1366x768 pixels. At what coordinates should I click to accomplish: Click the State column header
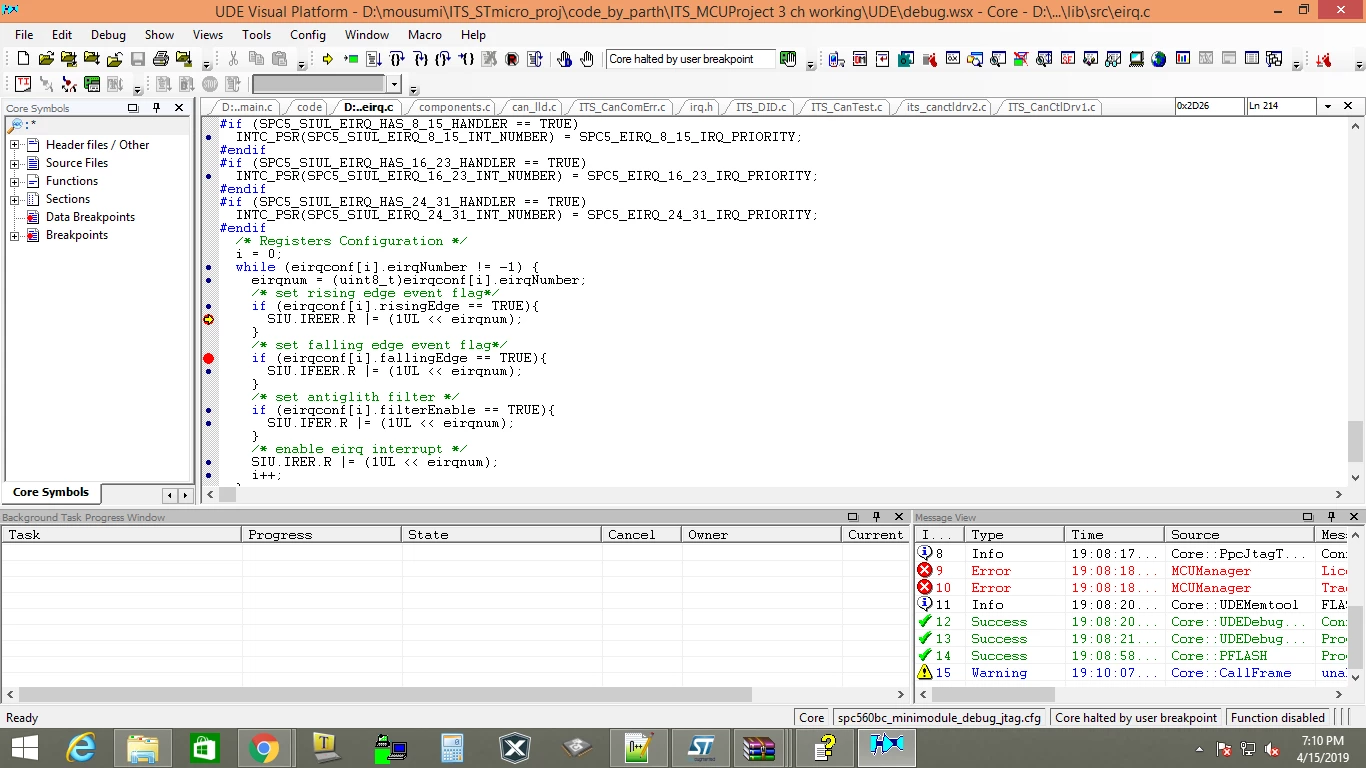tap(501, 535)
